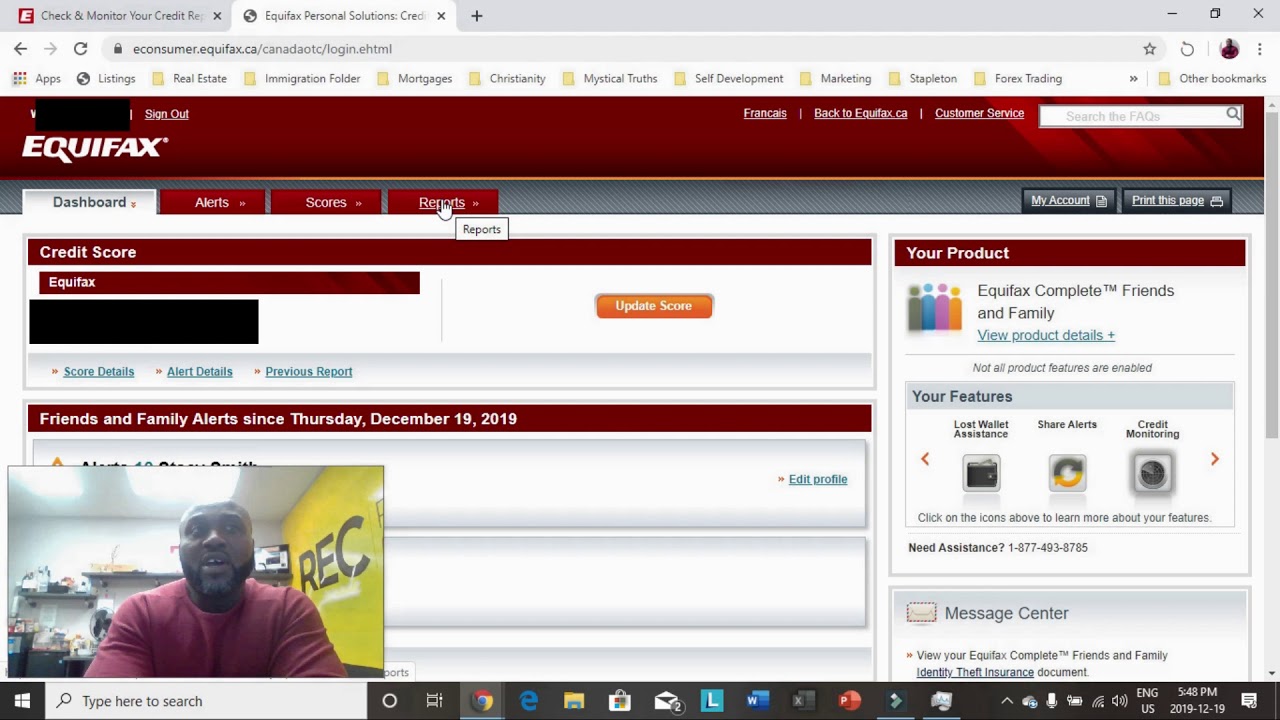Image resolution: width=1280 pixels, height=720 pixels.
Task: Open the Chrome profile avatar
Action: tap(1229, 48)
